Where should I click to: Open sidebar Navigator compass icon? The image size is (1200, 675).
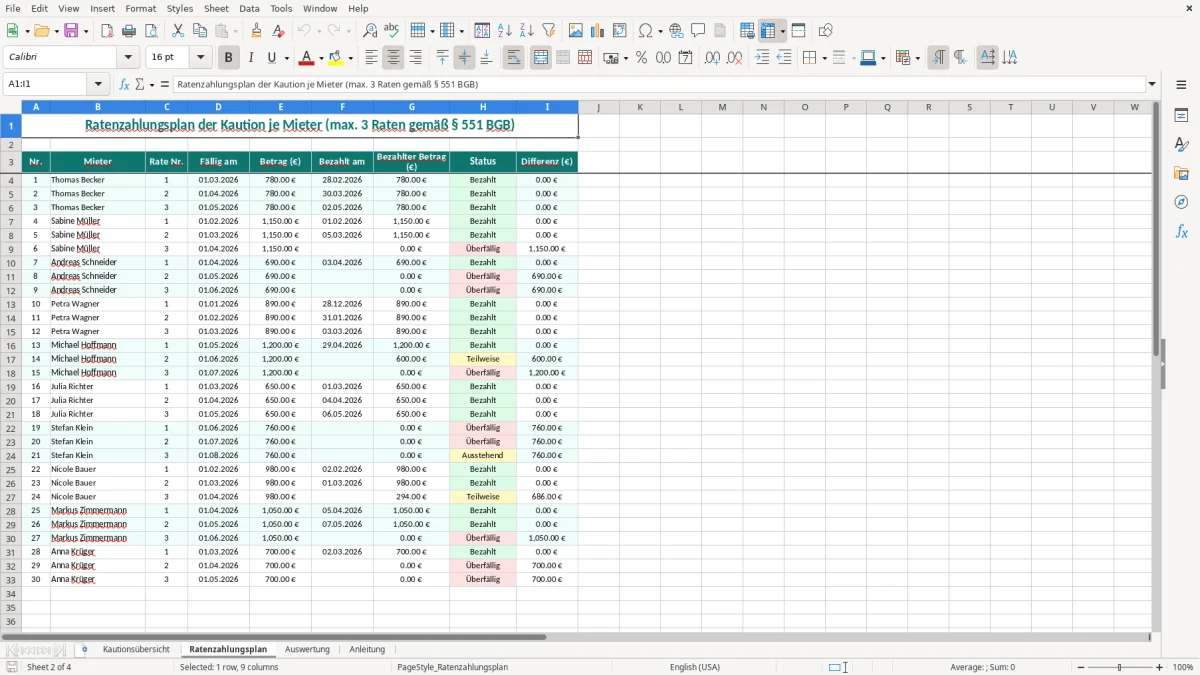(x=1181, y=203)
